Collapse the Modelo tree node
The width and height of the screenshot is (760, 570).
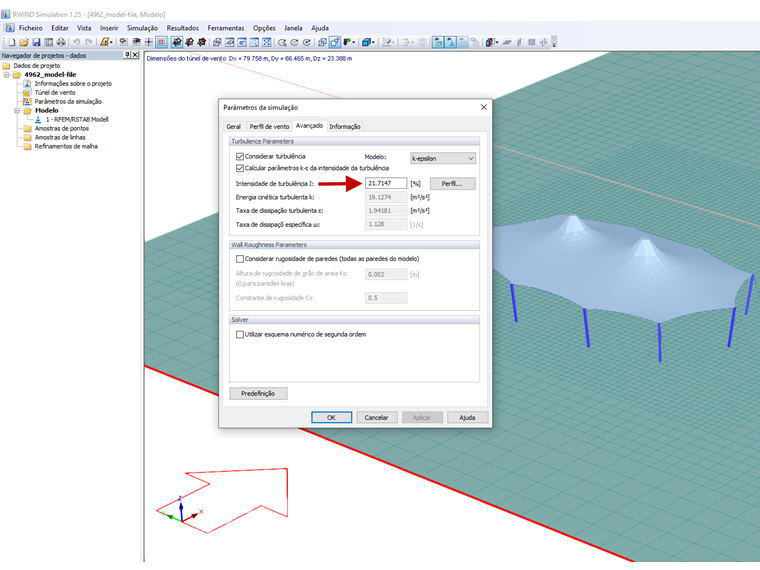16,111
